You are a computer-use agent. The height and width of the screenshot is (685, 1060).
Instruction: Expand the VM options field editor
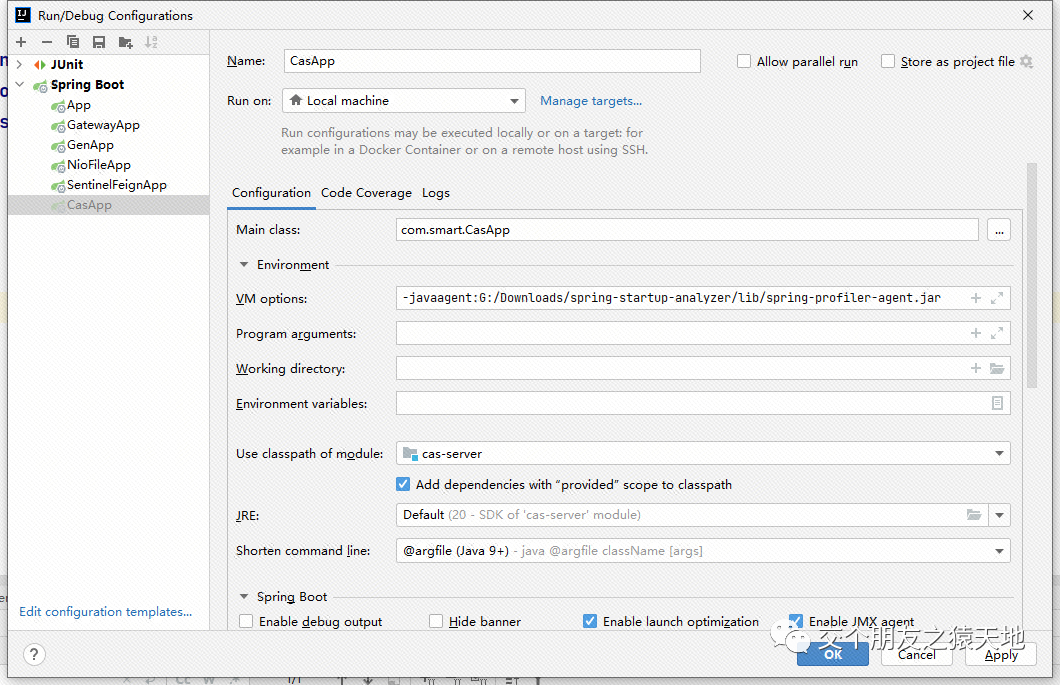coord(996,298)
